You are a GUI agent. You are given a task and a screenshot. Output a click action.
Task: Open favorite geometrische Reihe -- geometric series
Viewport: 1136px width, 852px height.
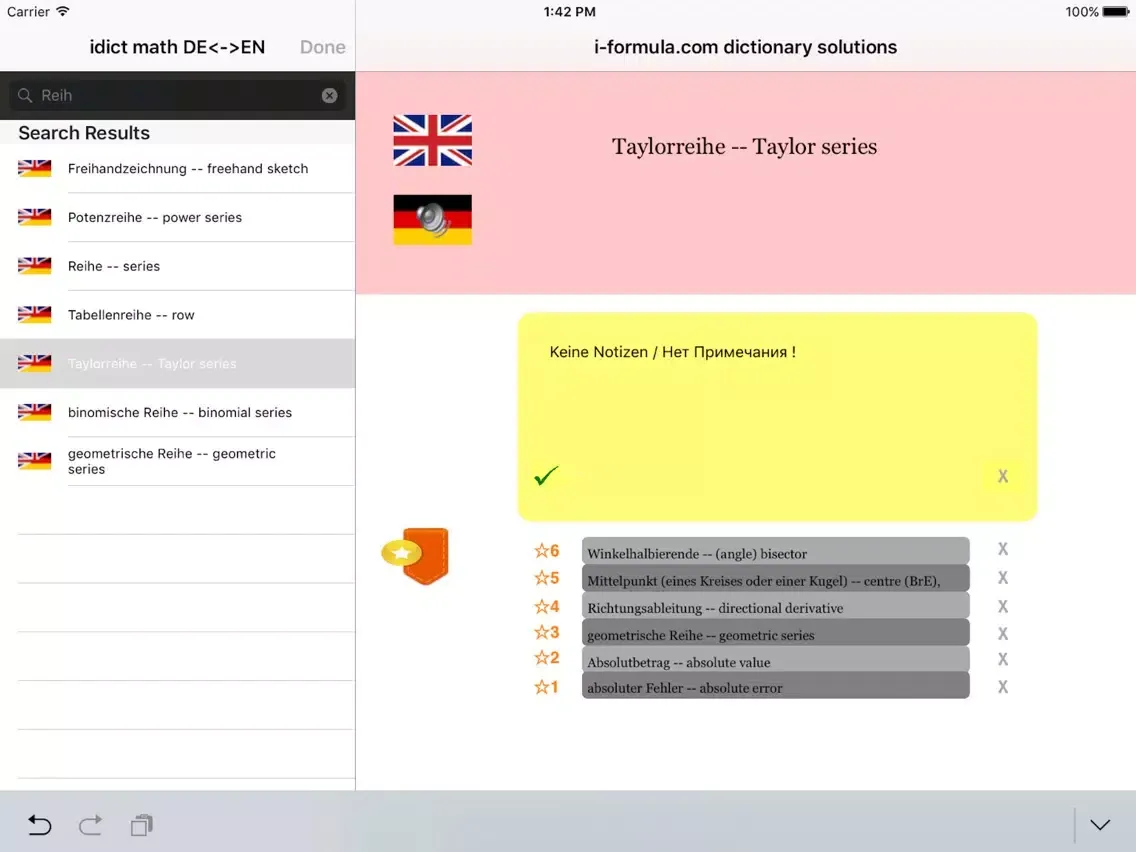point(775,633)
